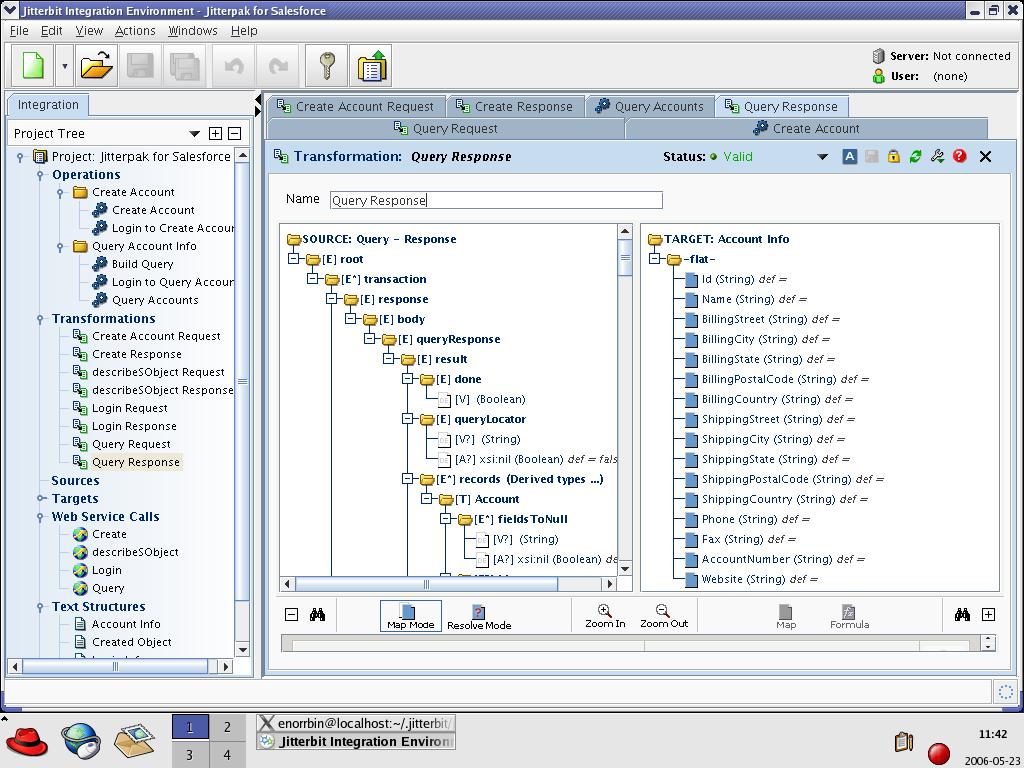Open the Actions menu
This screenshot has height=768, width=1024.
135,30
